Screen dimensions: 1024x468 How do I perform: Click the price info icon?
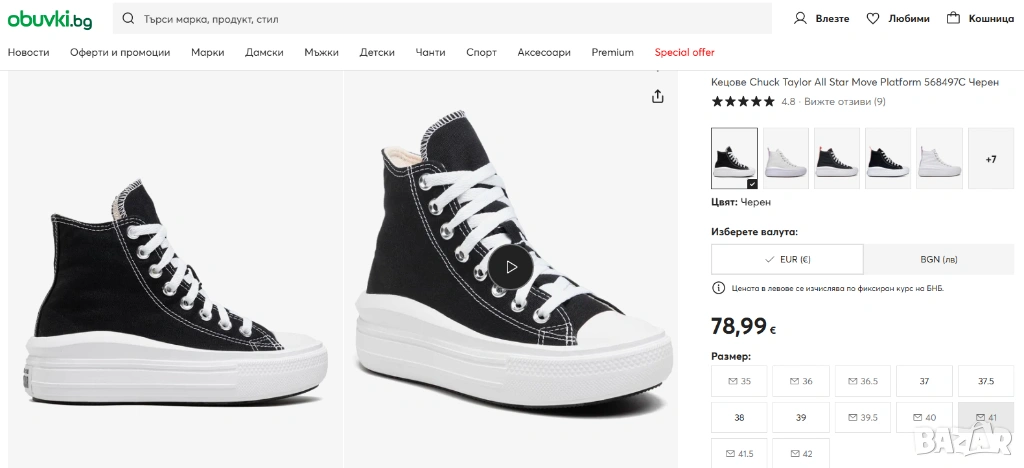point(718,288)
